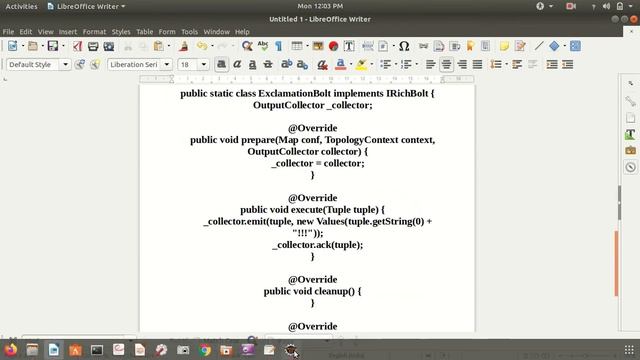The width and height of the screenshot is (640, 360).
Task: Click the Paste icon
Action: pyautogui.click(x=159, y=46)
